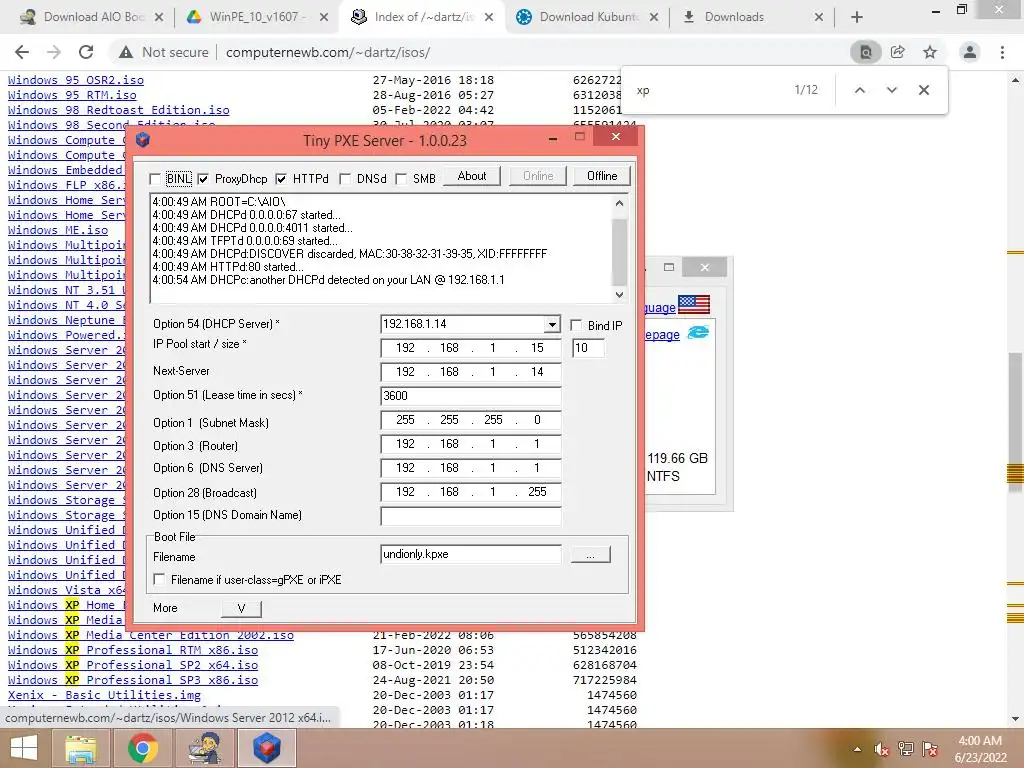
Task: Open Windows ME.iso link
Action: pyautogui.click(x=58, y=231)
